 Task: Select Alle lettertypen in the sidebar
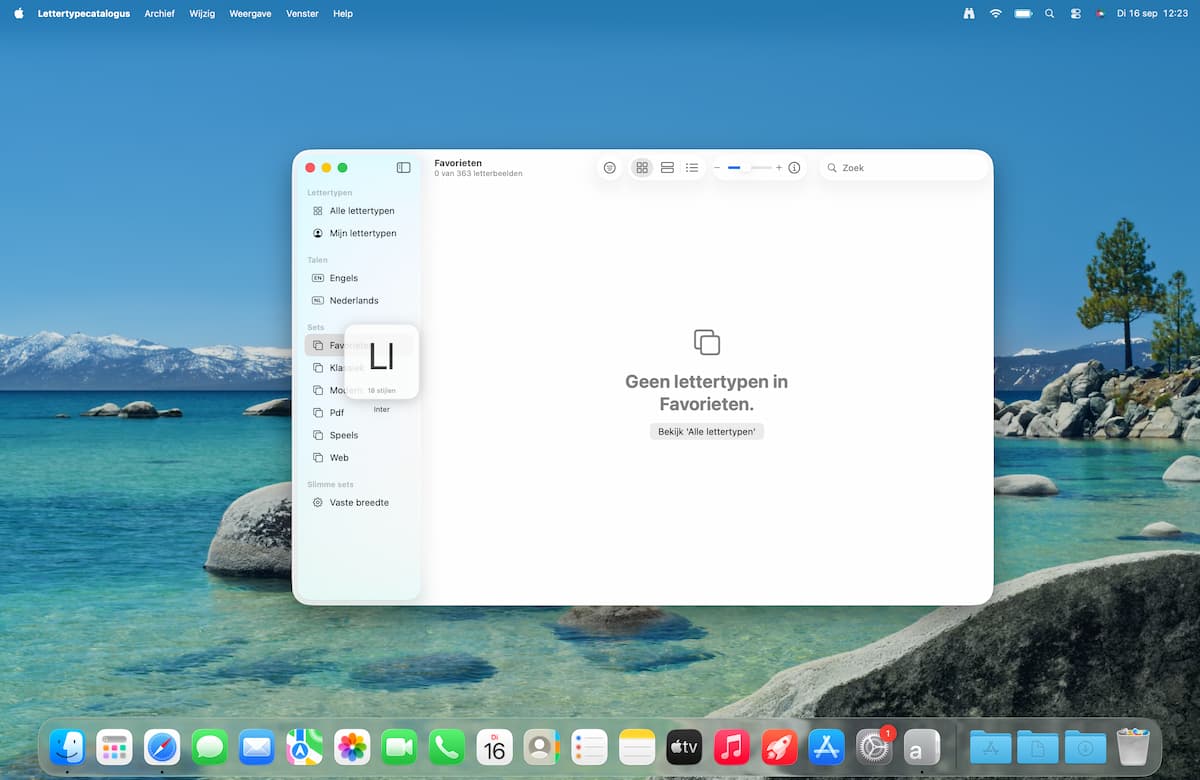pos(362,211)
